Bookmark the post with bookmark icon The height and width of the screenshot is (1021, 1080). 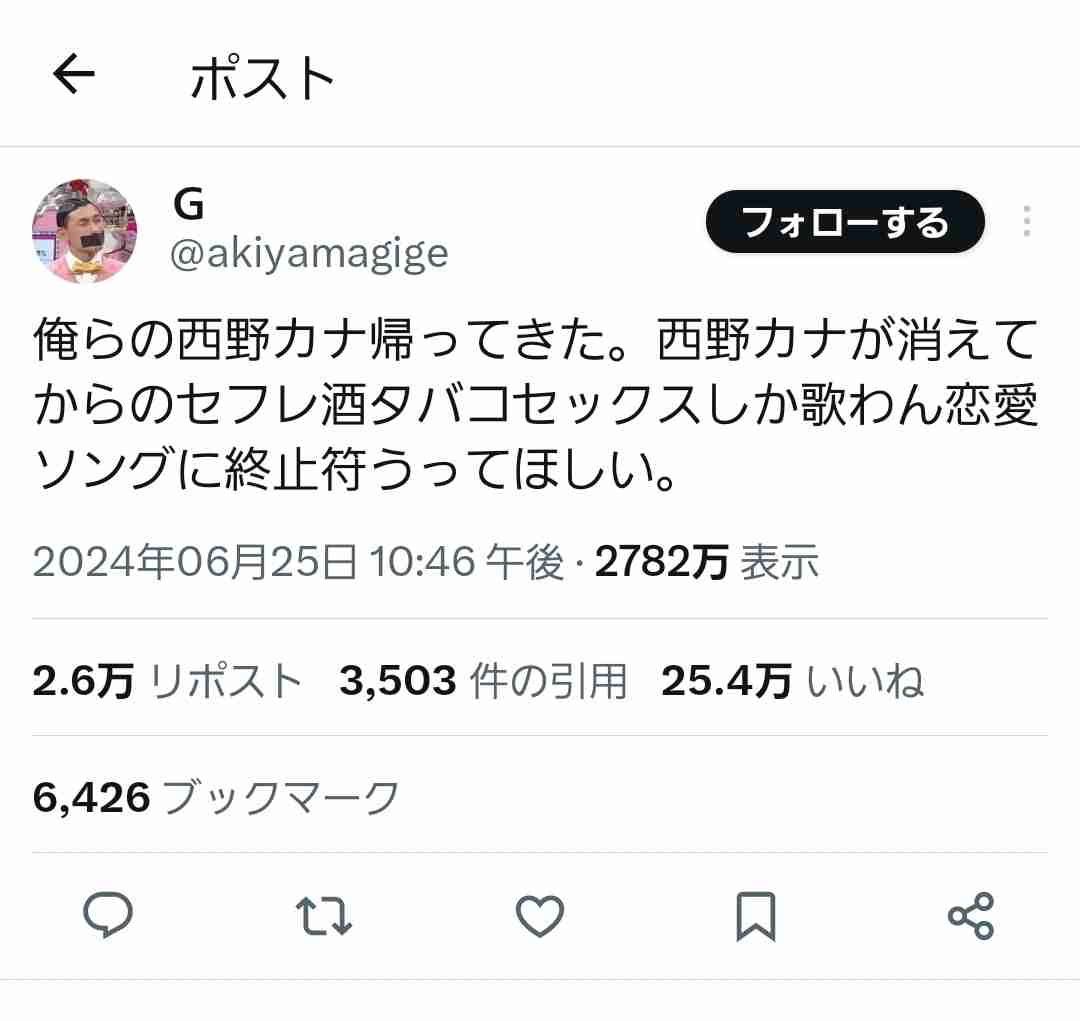pos(756,916)
